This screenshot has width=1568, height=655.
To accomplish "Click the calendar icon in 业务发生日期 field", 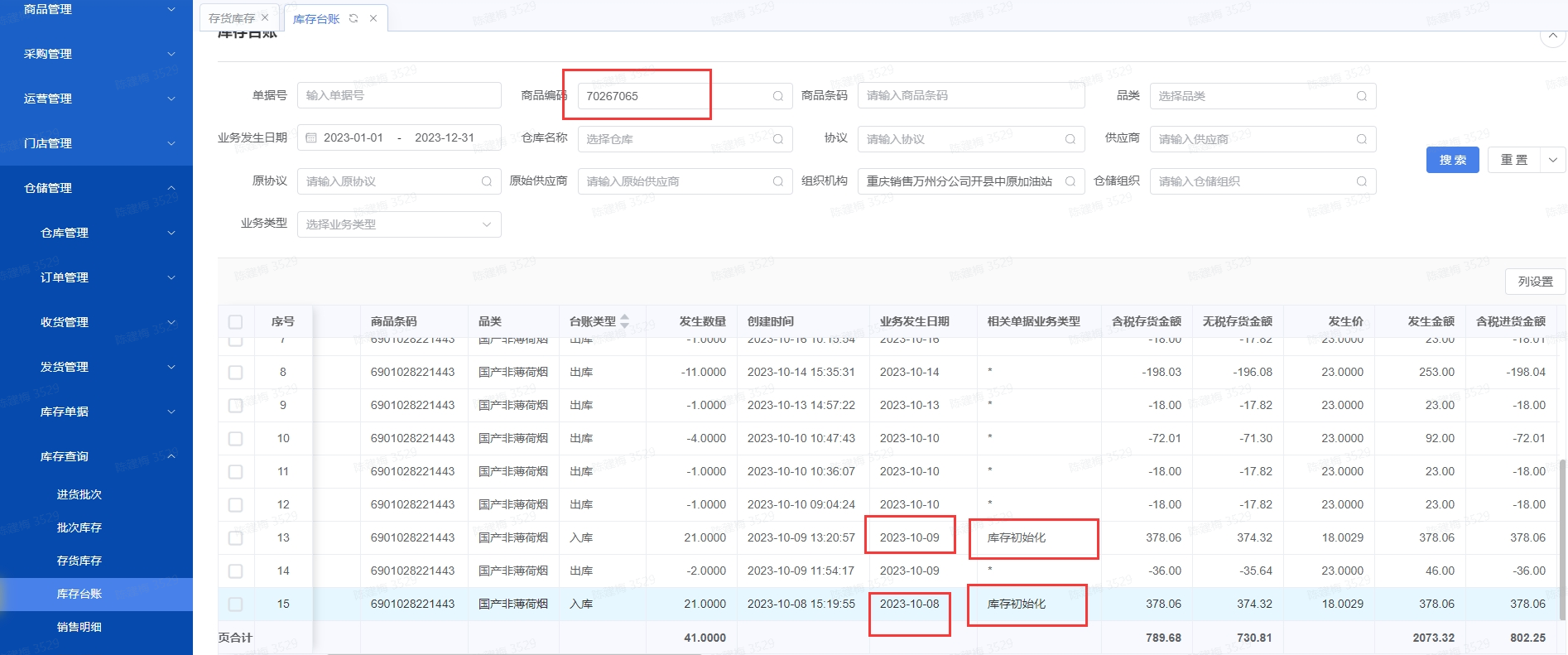I will pyautogui.click(x=311, y=138).
